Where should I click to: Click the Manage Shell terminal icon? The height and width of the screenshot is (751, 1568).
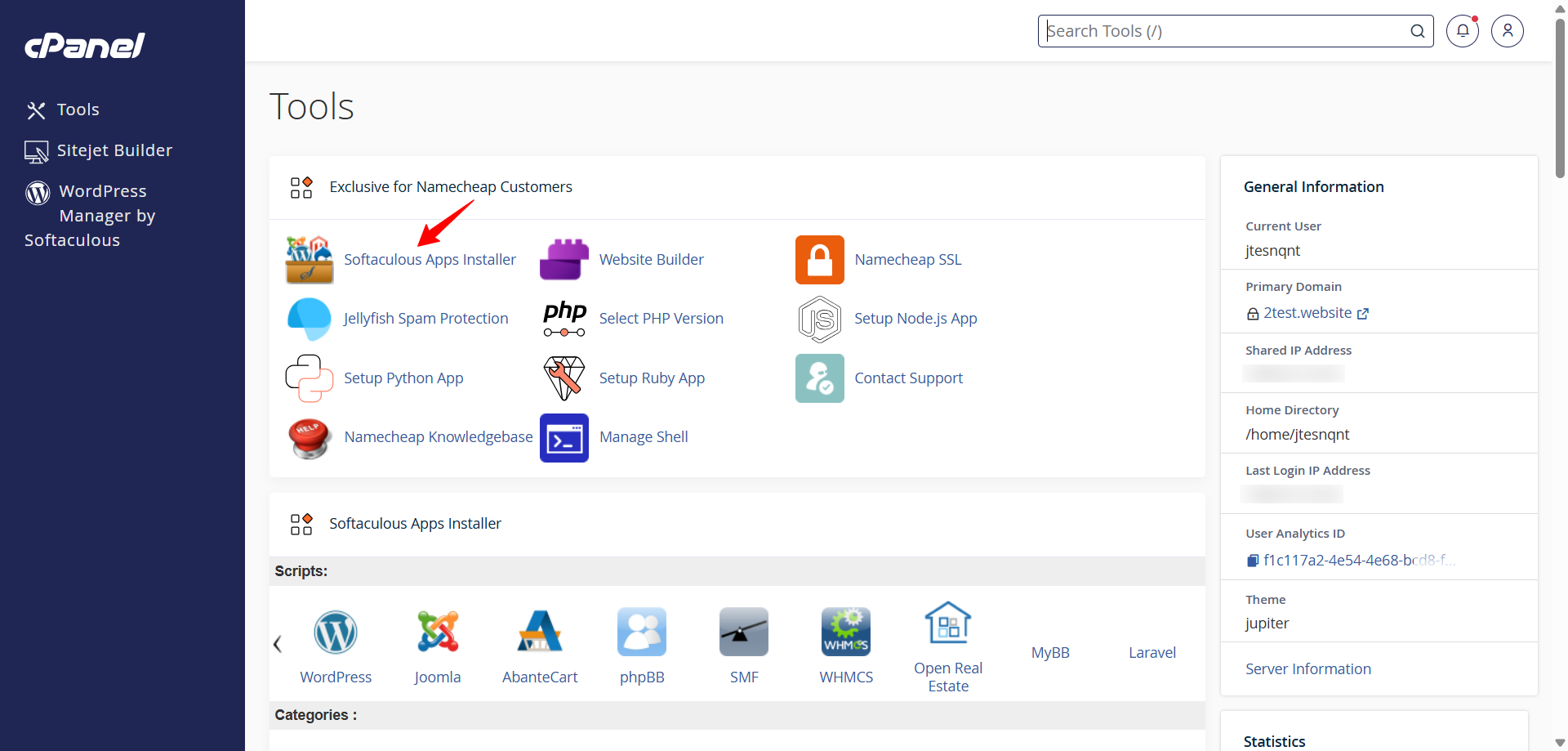coord(564,438)
